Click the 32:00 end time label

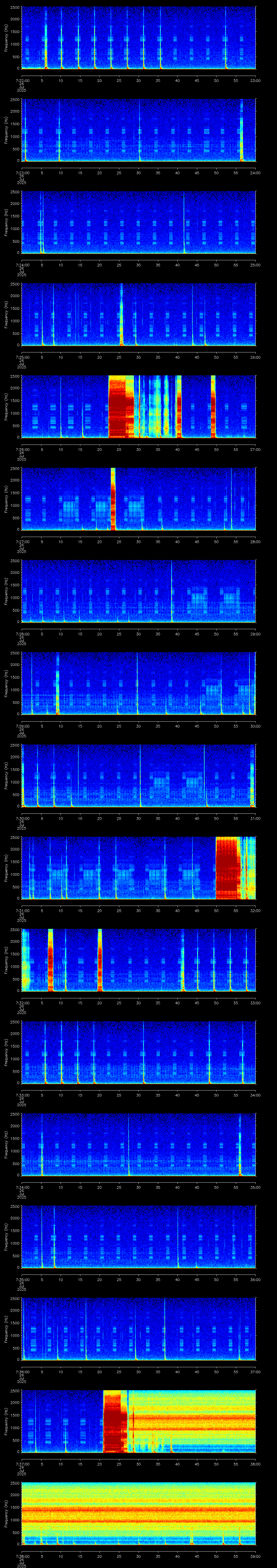click(255, 910)
